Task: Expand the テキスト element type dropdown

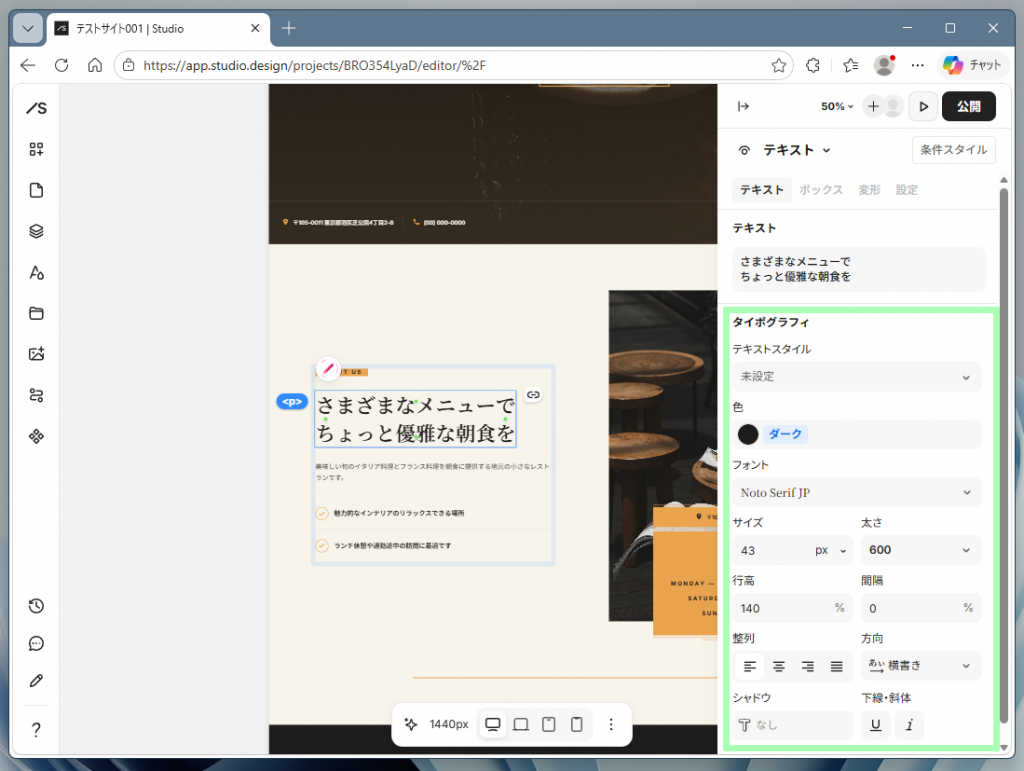Action: (x=797, y=150)
